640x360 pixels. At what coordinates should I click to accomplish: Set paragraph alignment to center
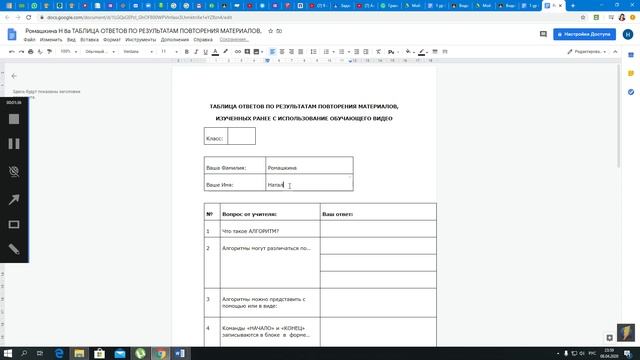coord(282,52)
